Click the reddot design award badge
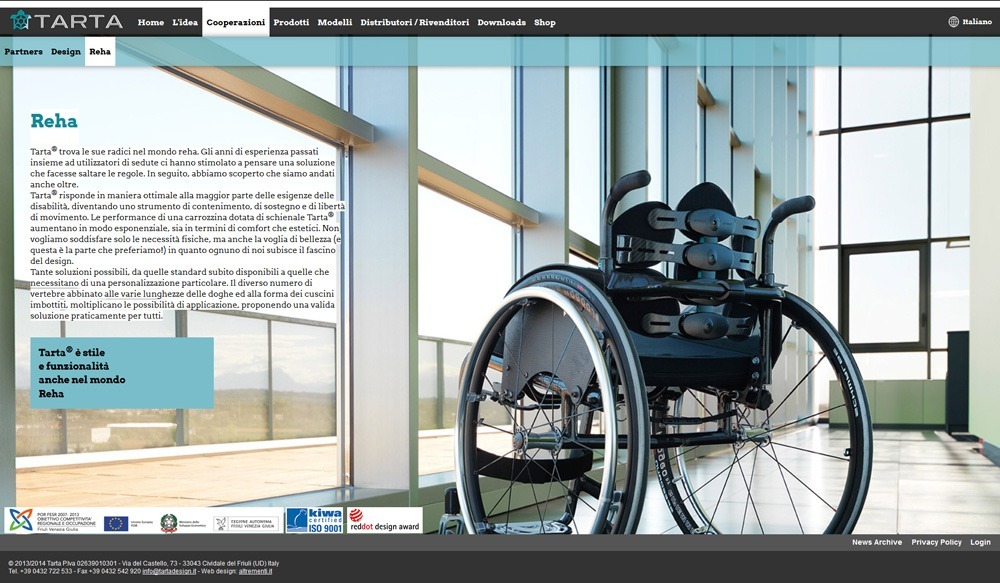The height and width of the screenshot is (583, 1000). [x=385, y=520]
